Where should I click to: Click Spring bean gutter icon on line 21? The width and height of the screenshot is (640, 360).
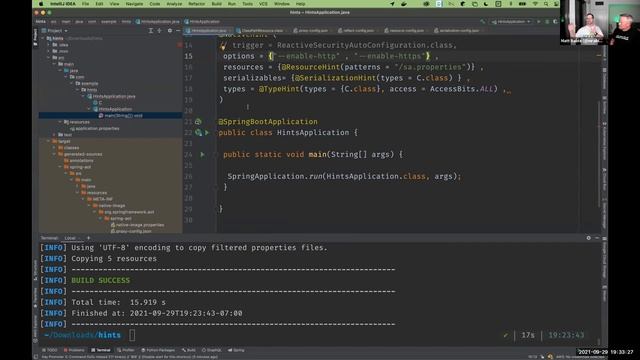[x=198, y=122]
